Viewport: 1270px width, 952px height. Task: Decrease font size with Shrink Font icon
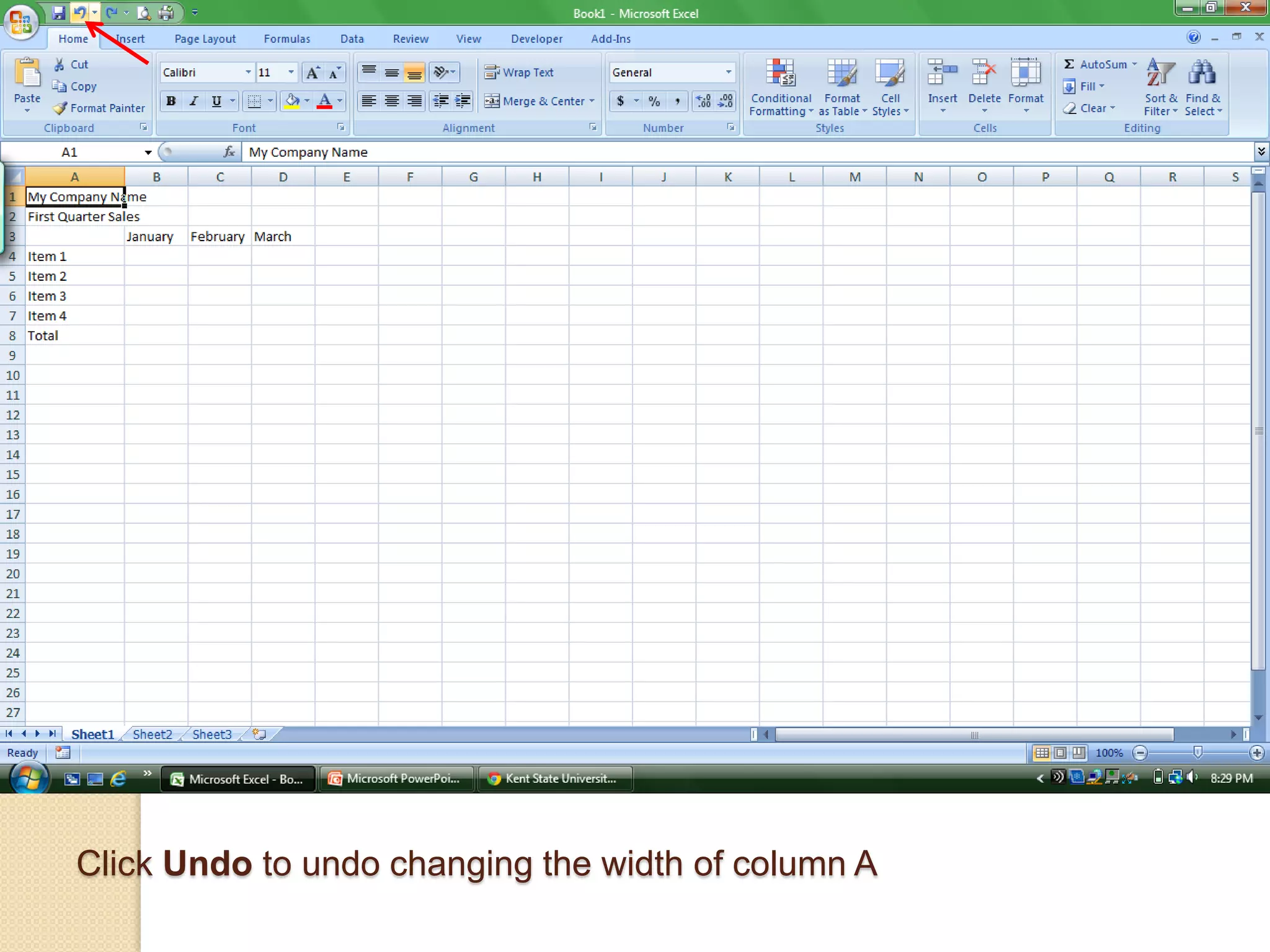(x=335, y=73)
